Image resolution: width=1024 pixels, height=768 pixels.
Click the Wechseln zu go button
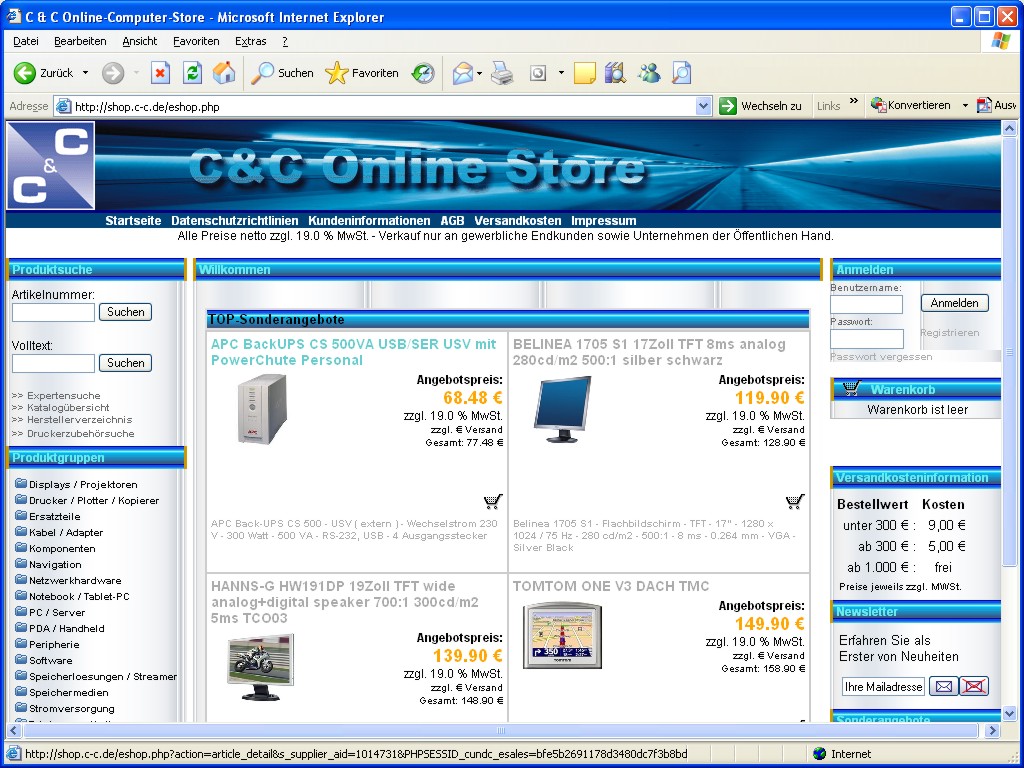click(x=761, y=106)
